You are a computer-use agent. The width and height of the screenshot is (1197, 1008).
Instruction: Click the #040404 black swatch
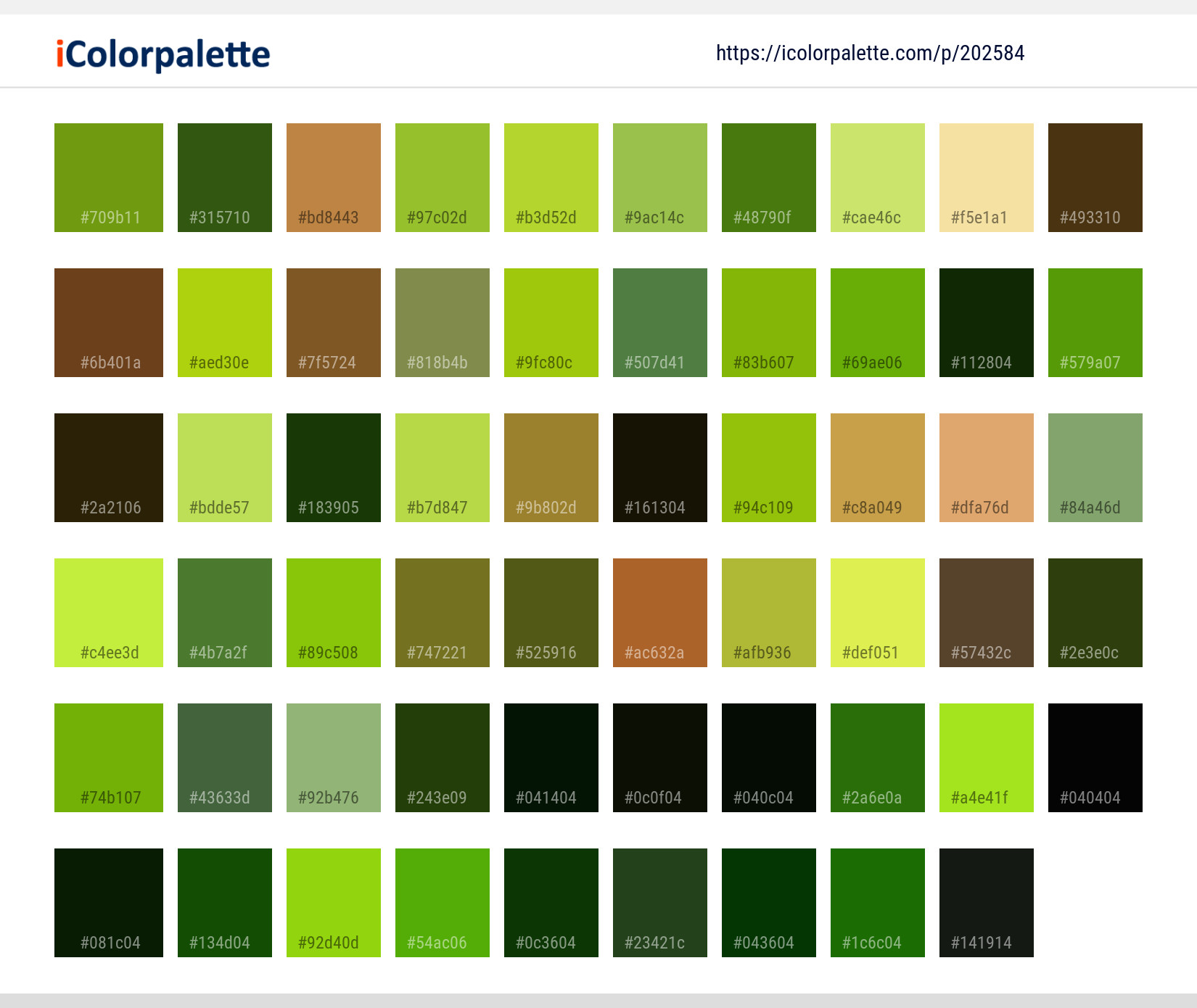click(1095, 758)
